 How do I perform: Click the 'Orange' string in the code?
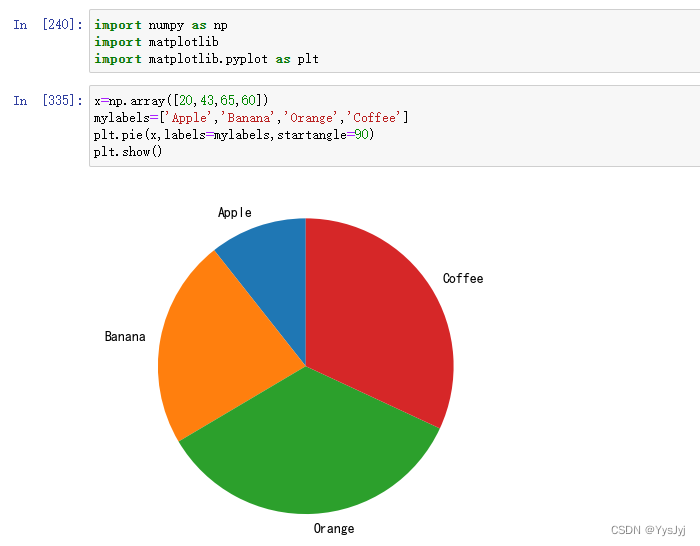311,117
